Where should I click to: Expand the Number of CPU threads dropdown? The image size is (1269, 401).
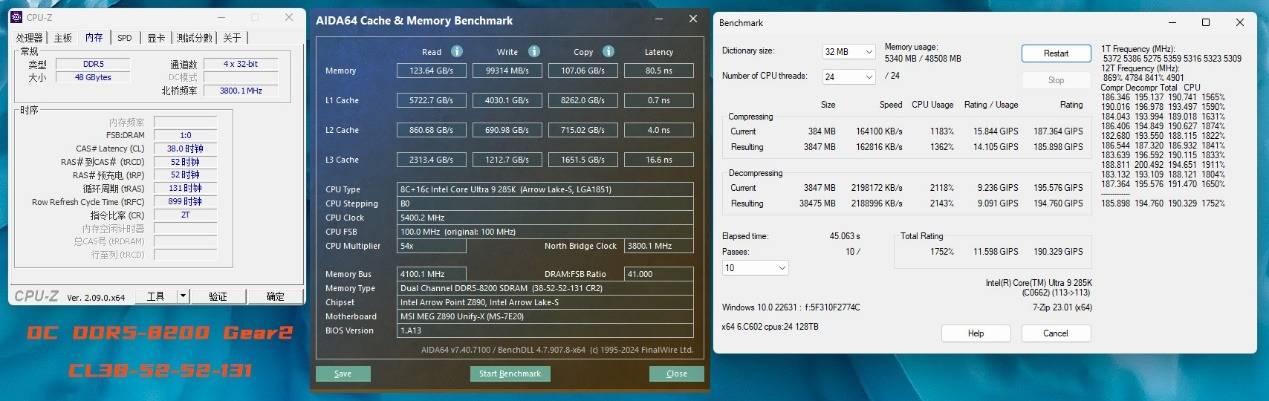tap(848, 77)
